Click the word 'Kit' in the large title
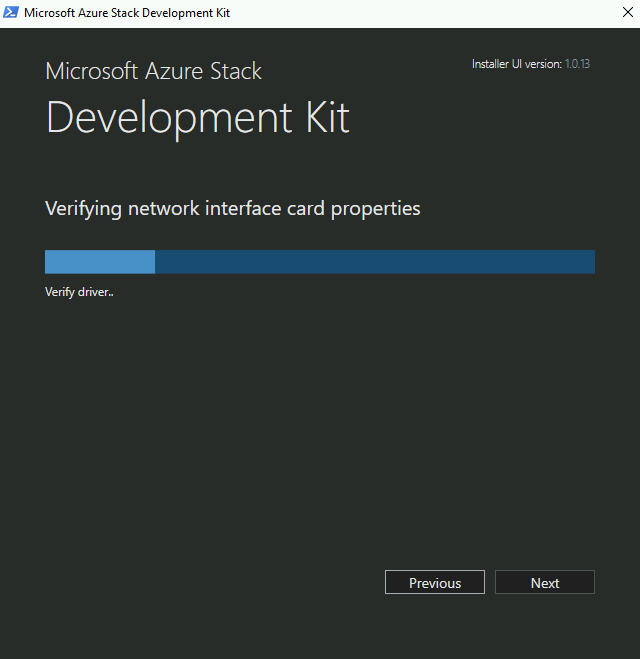 click(328, 117)
